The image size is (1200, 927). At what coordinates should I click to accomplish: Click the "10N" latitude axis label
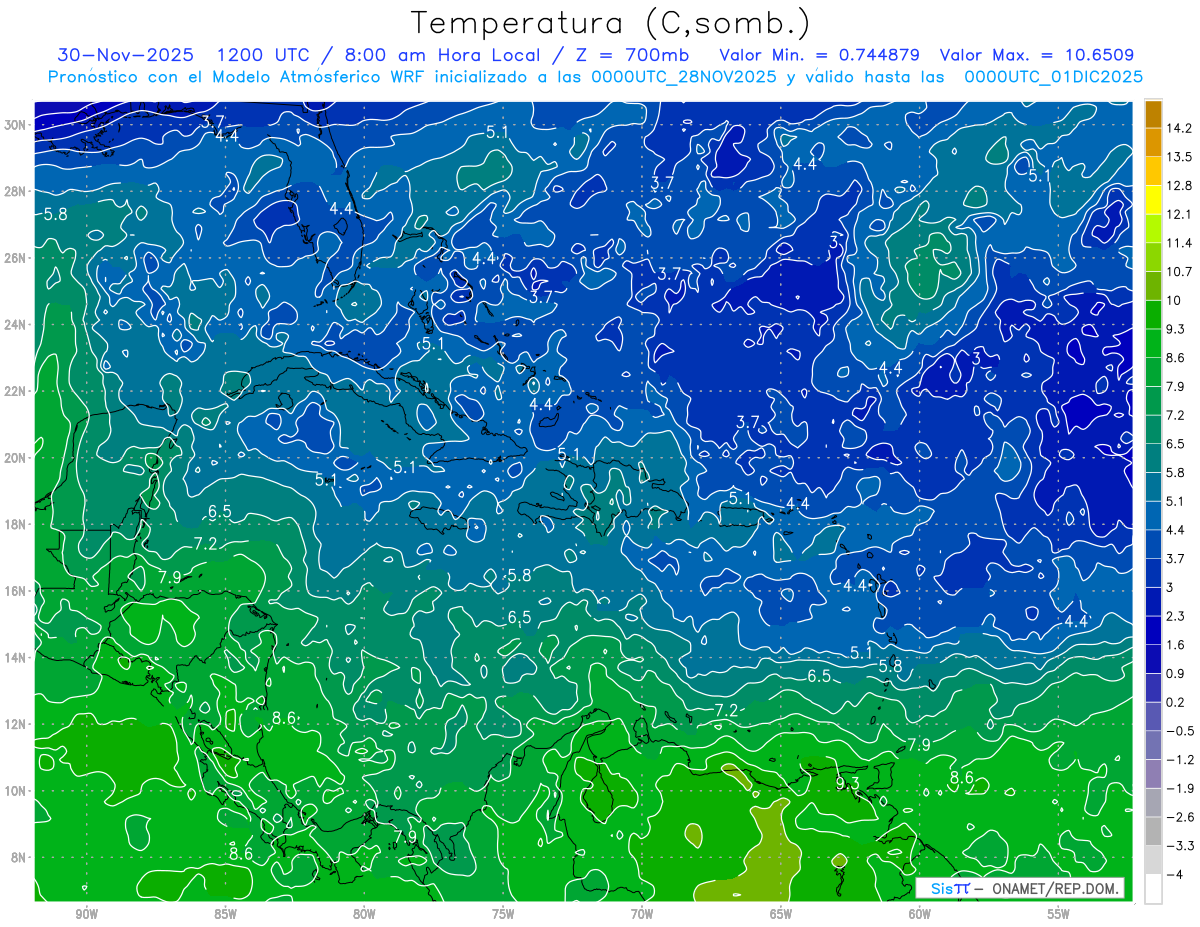pos(16,791)
